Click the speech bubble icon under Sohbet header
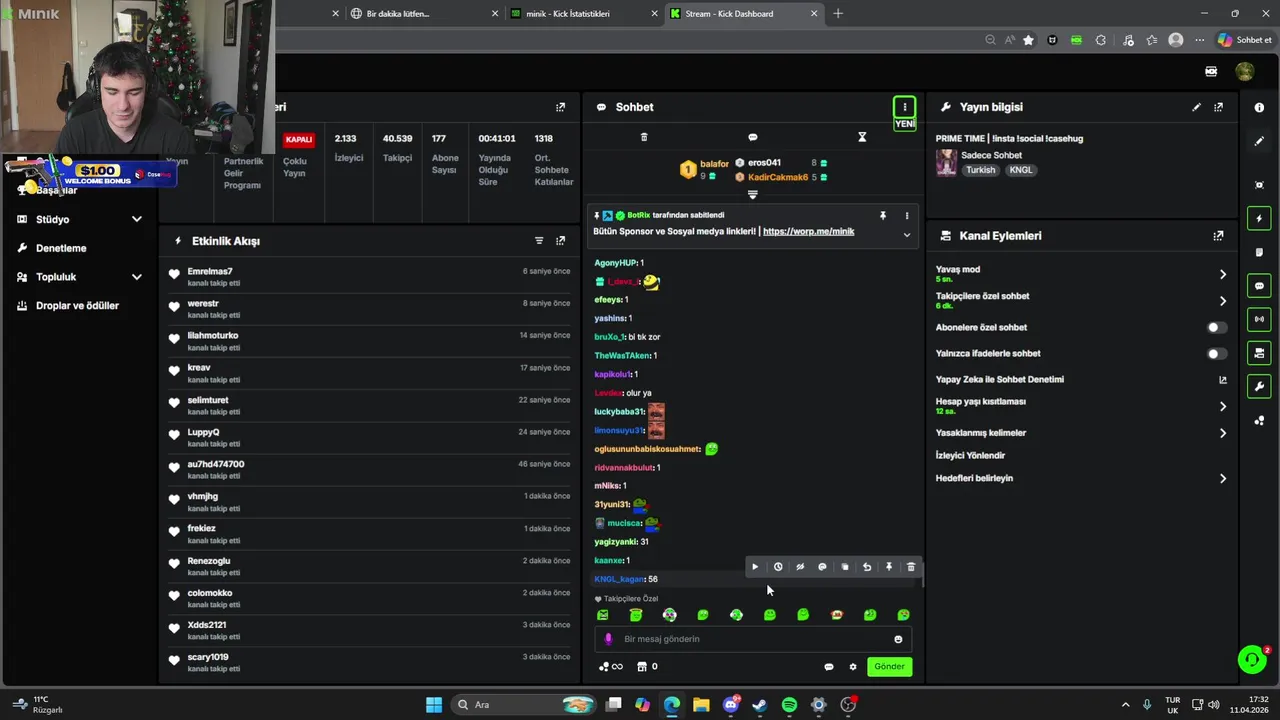Image resolution: width=1280 pixels, height=720 pixels. (753, 137)
